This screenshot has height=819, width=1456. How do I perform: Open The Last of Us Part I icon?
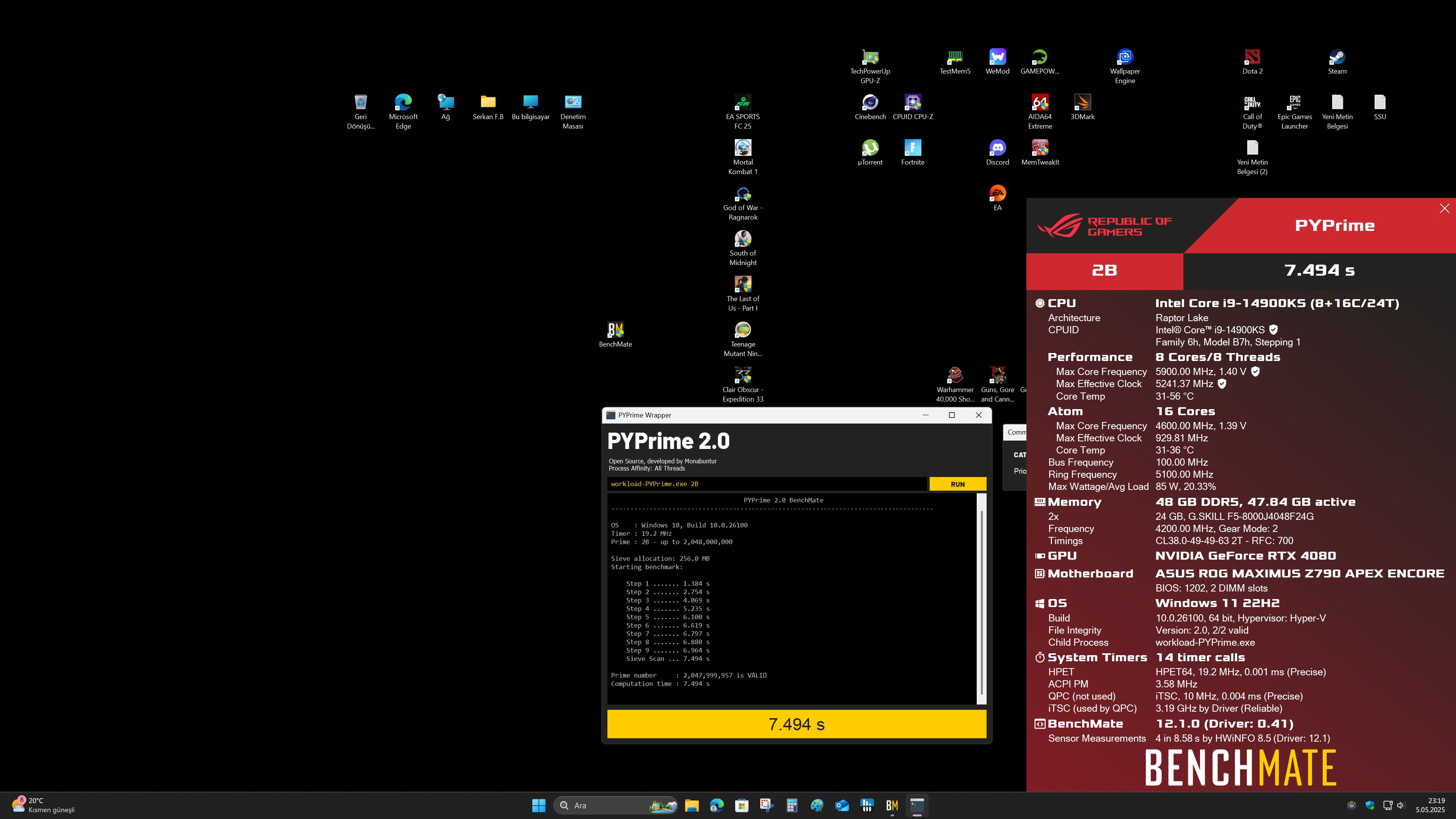click(743, 293)
